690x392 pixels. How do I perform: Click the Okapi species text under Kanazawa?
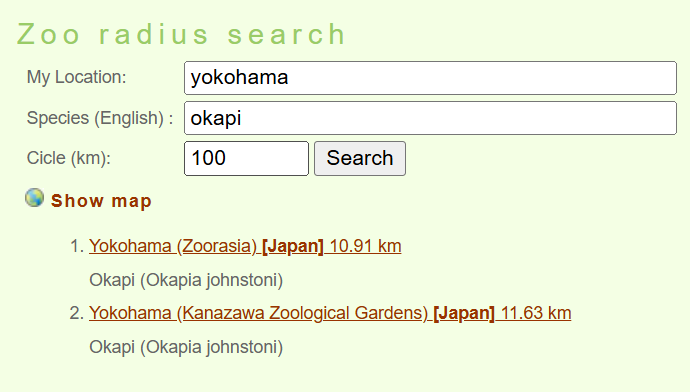click(x=186, y=347)
